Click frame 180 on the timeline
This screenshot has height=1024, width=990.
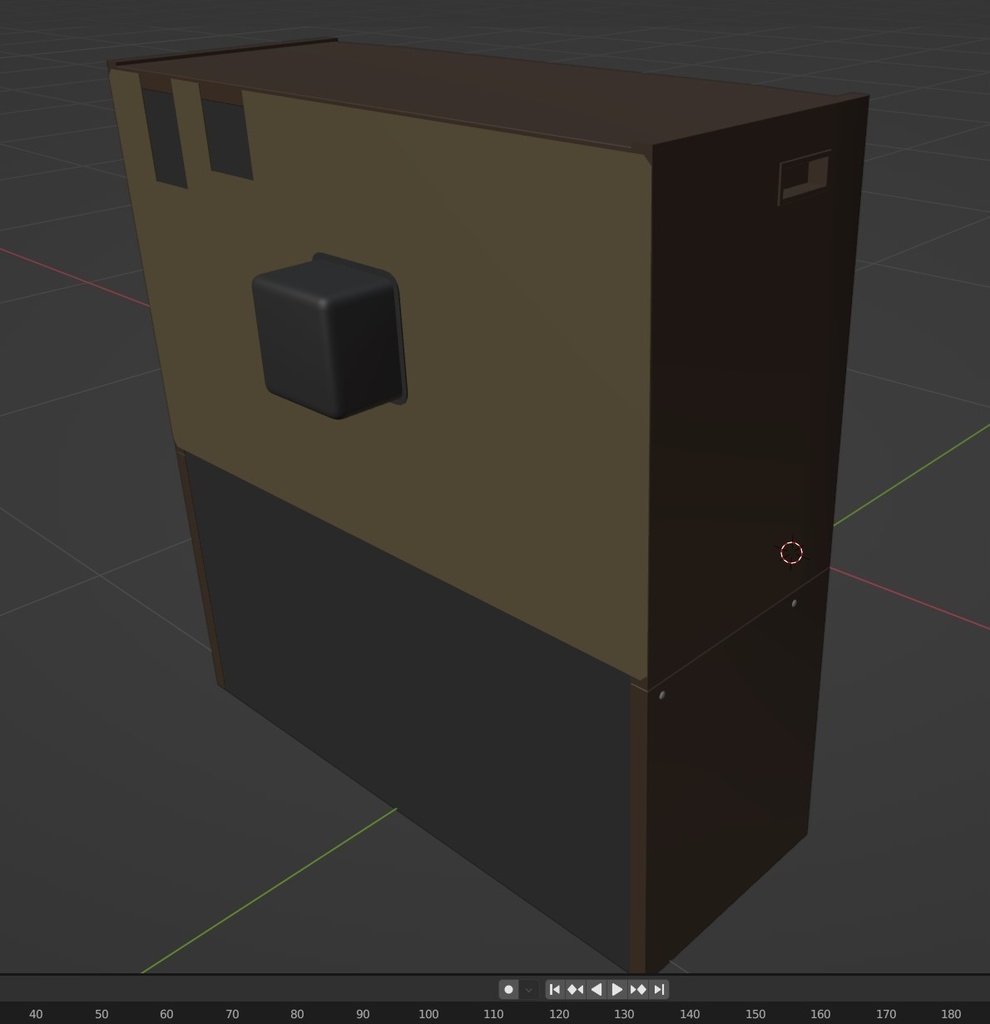coord(951,1014)
